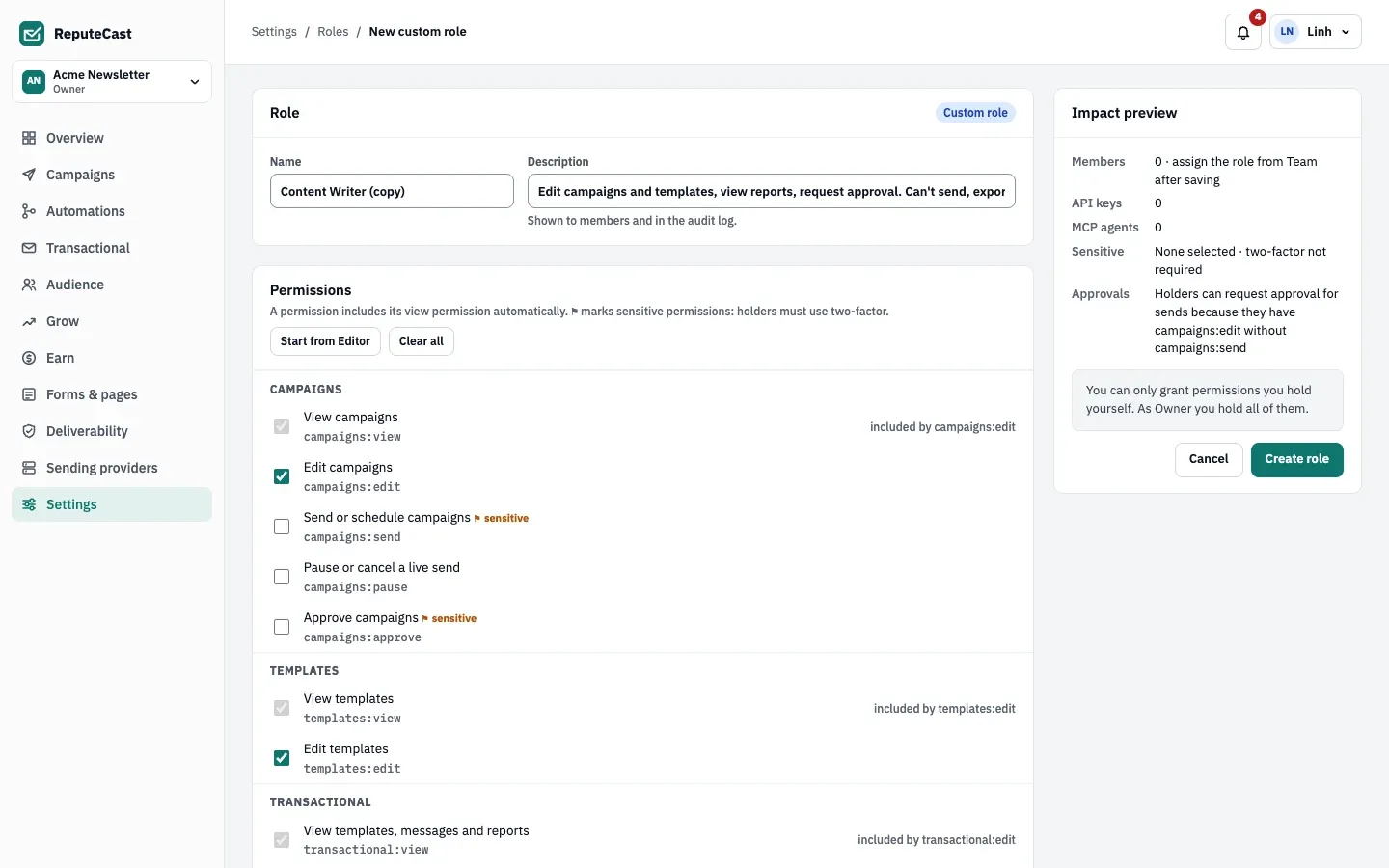This screenshot has height=868, width=1389.
Task: Click the Automations branch icon
Action: (x=29, y=211)
